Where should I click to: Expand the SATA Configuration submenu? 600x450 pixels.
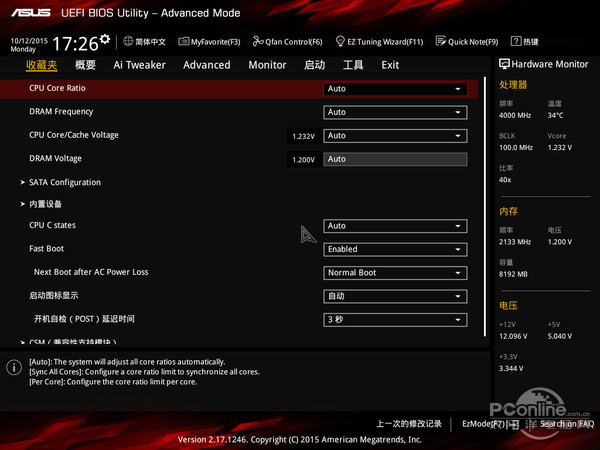(65, 183)
